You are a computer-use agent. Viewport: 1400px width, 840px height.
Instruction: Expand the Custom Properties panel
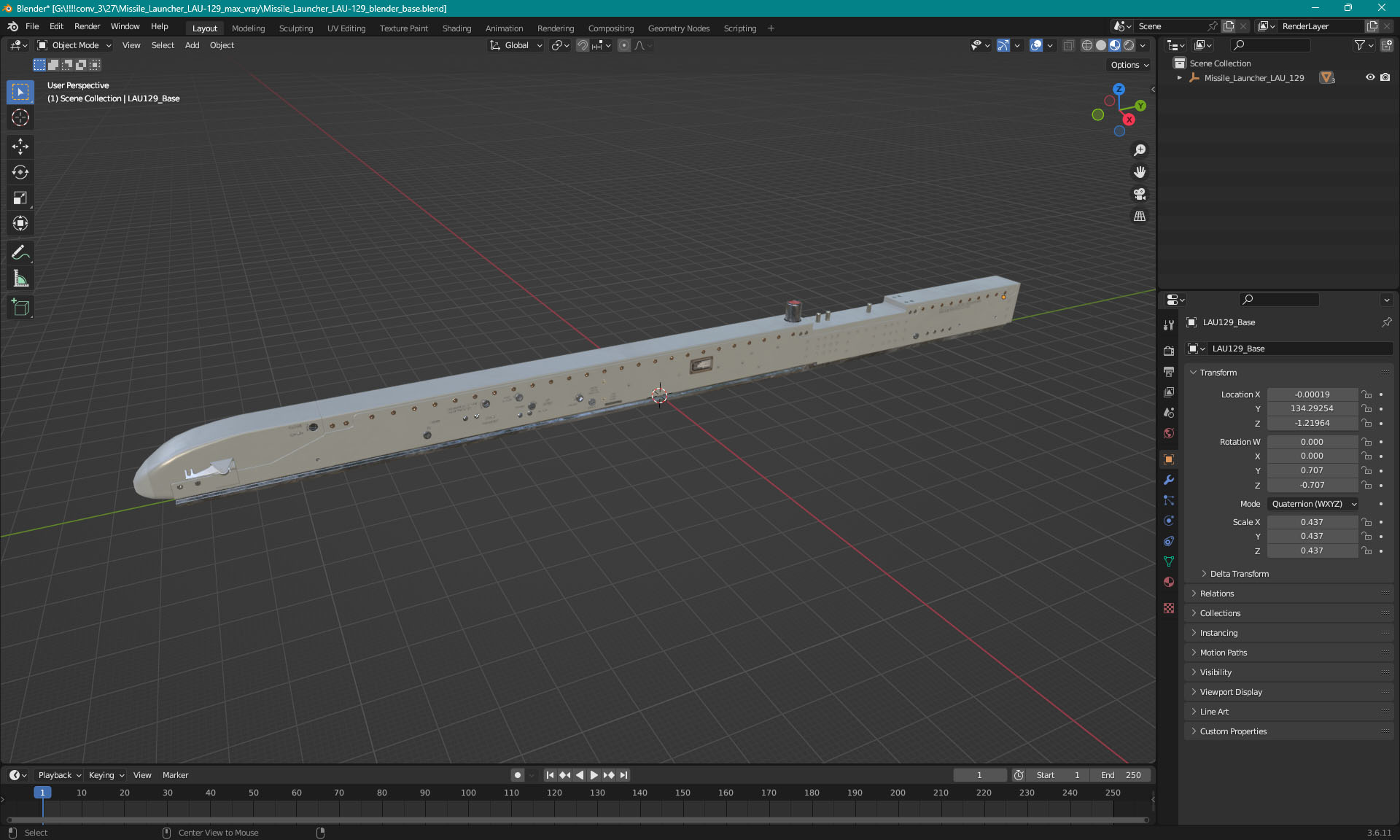click(x=1232, y=731)
